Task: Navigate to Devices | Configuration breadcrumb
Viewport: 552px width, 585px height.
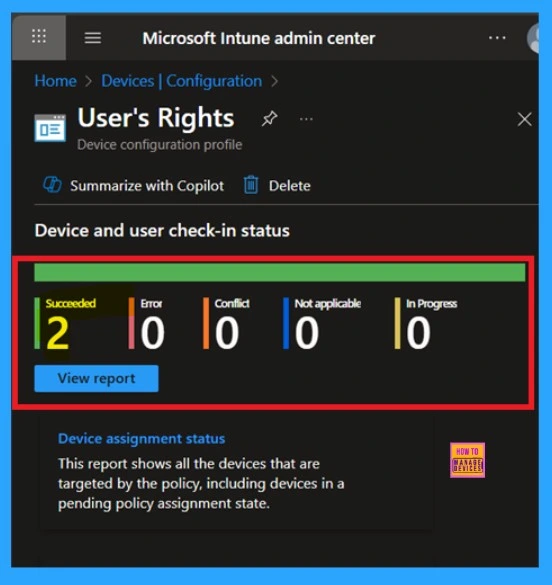Action: (x=182, y=81)
